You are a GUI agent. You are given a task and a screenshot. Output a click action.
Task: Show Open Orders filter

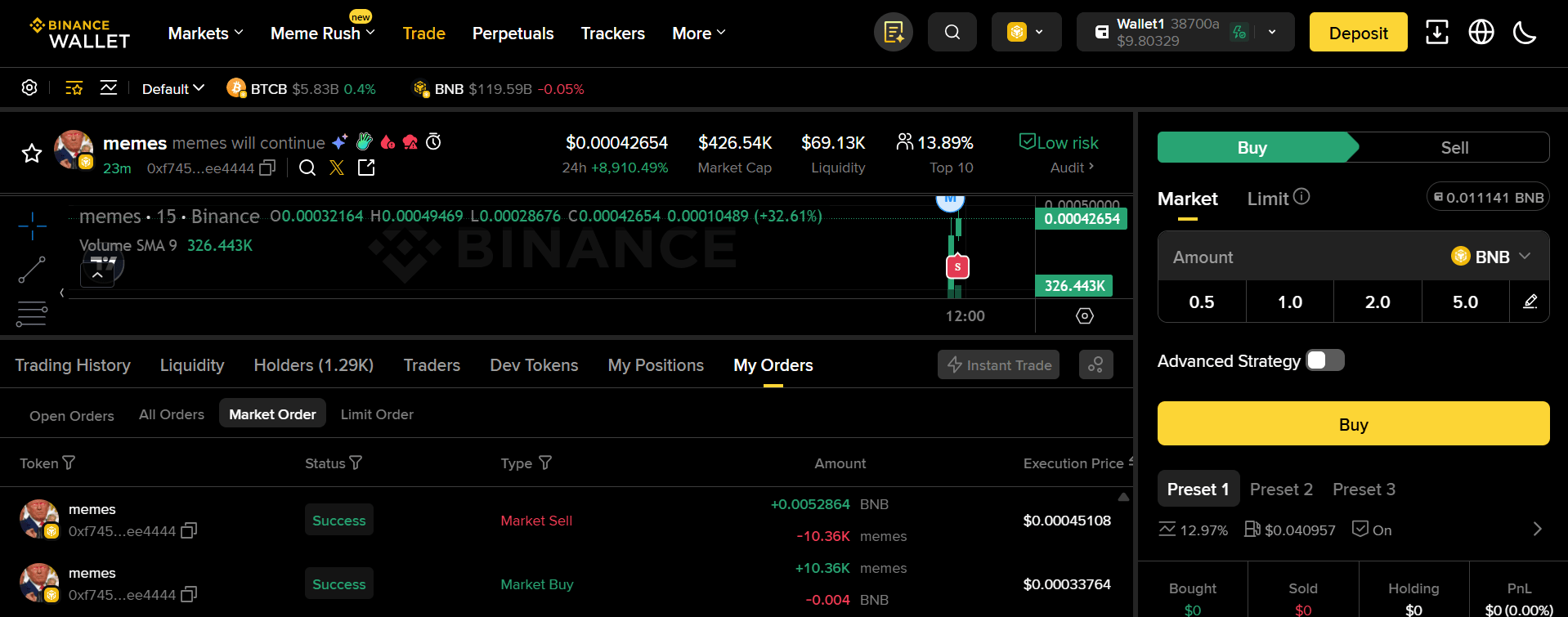(x=72, y=415)
